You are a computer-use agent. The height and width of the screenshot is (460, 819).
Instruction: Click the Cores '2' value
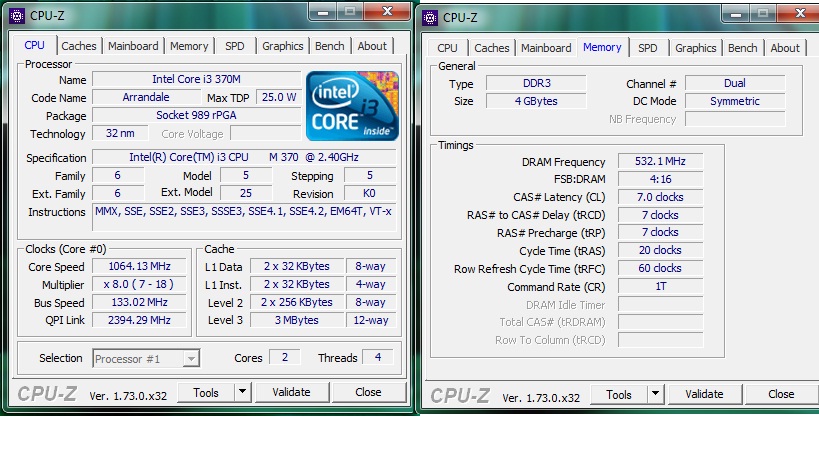click(285, 357)
